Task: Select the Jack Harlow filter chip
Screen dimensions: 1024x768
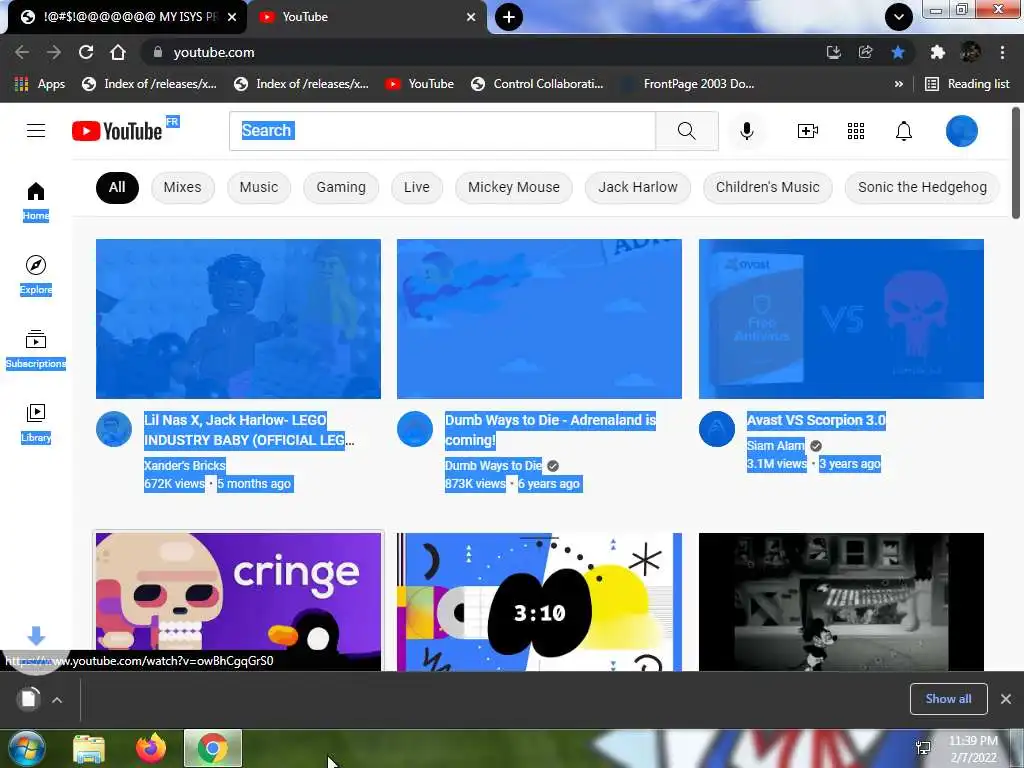Action: click(x=638, y=187)
